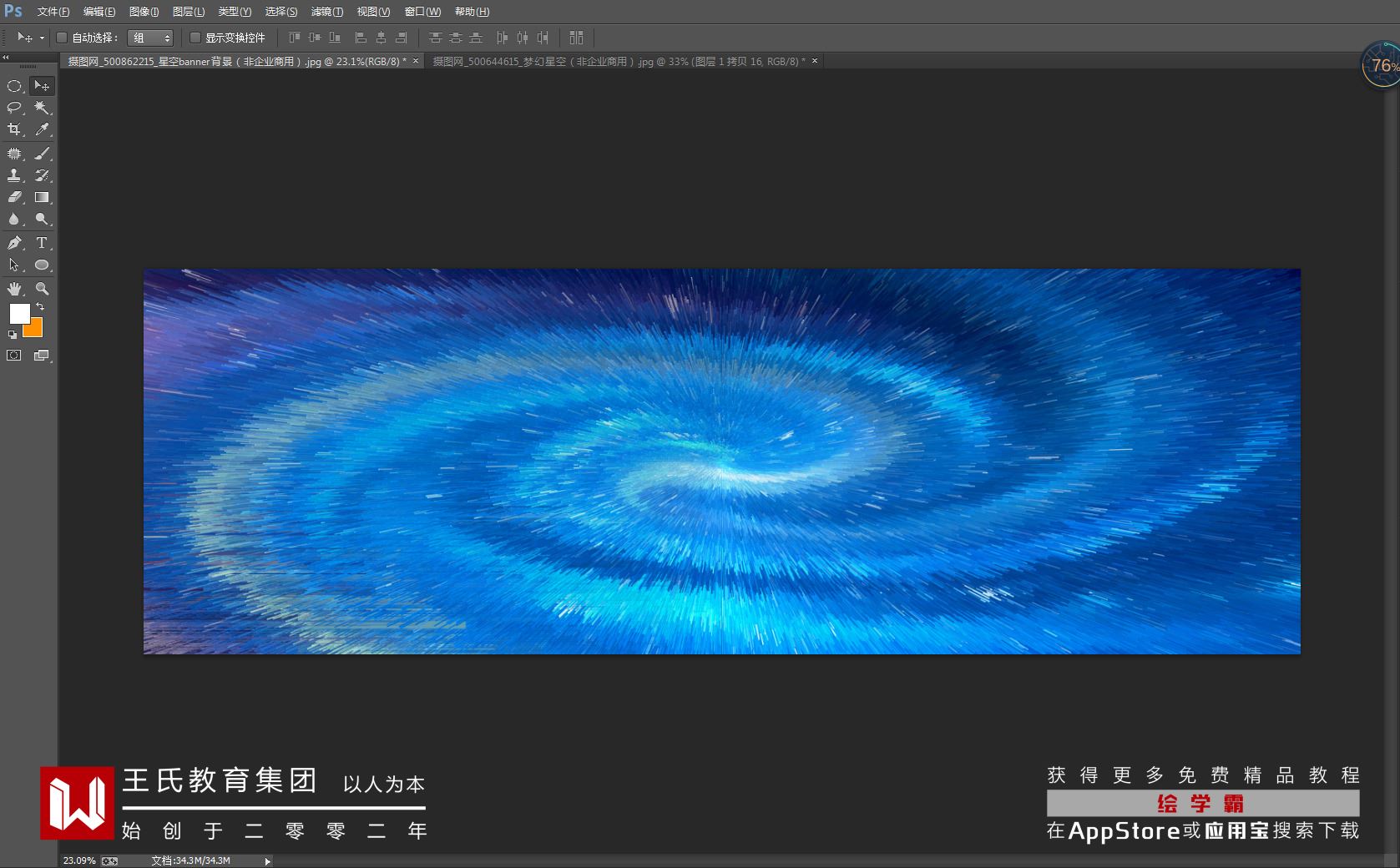The image size is (1400, 868).
Task: Enable the 自动选择 checkbox
Action: (61, 38)
